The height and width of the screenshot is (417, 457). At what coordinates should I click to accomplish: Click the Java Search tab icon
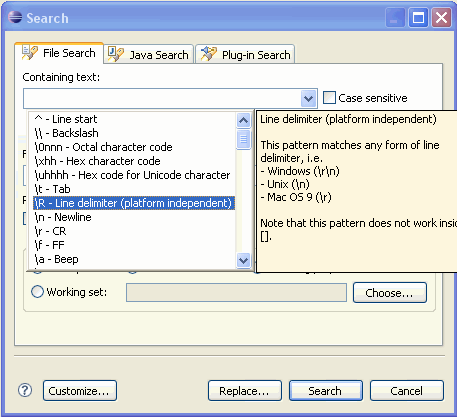point(116,54)
